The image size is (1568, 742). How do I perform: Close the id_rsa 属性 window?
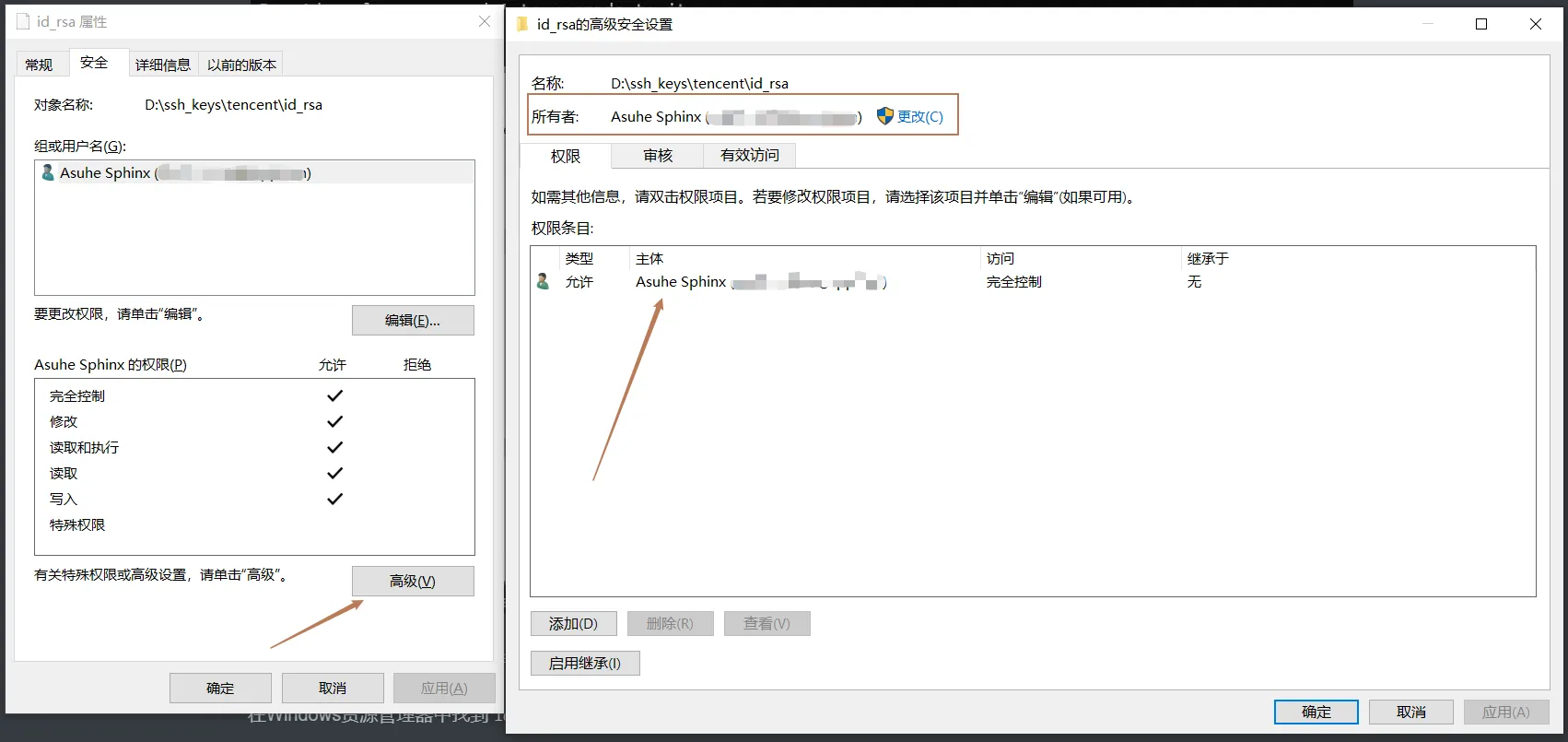(x=485, y=21)
